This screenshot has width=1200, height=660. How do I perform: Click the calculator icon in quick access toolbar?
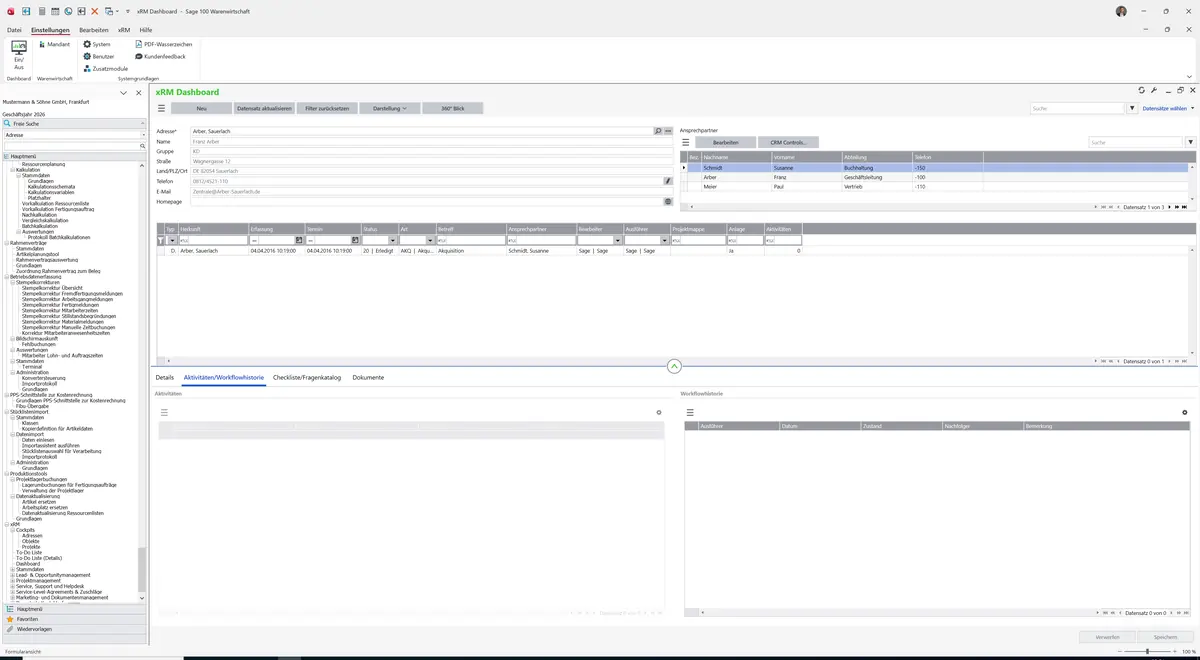tap(41, 10)
